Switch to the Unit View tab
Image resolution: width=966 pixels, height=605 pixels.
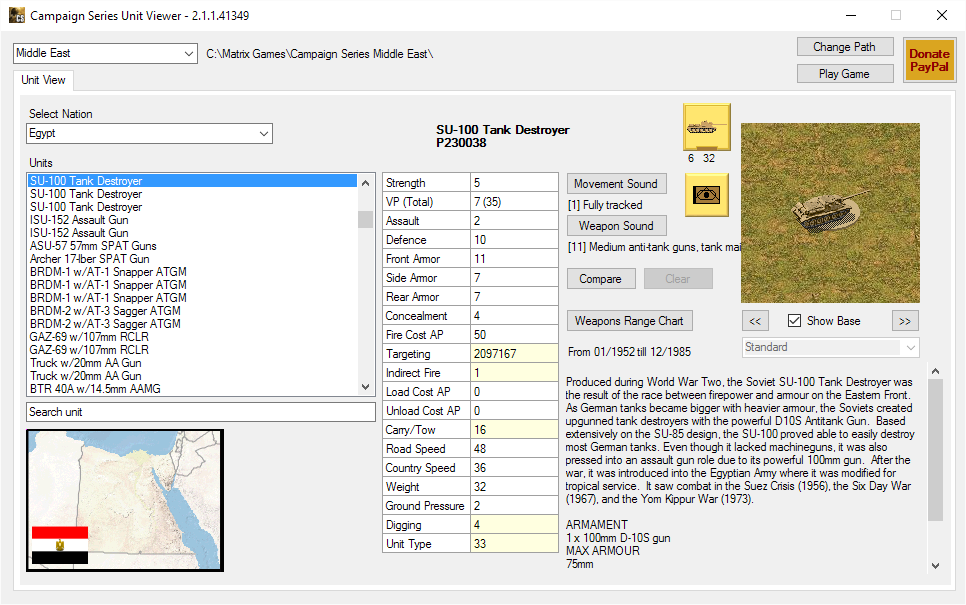[x=43, y=80]
